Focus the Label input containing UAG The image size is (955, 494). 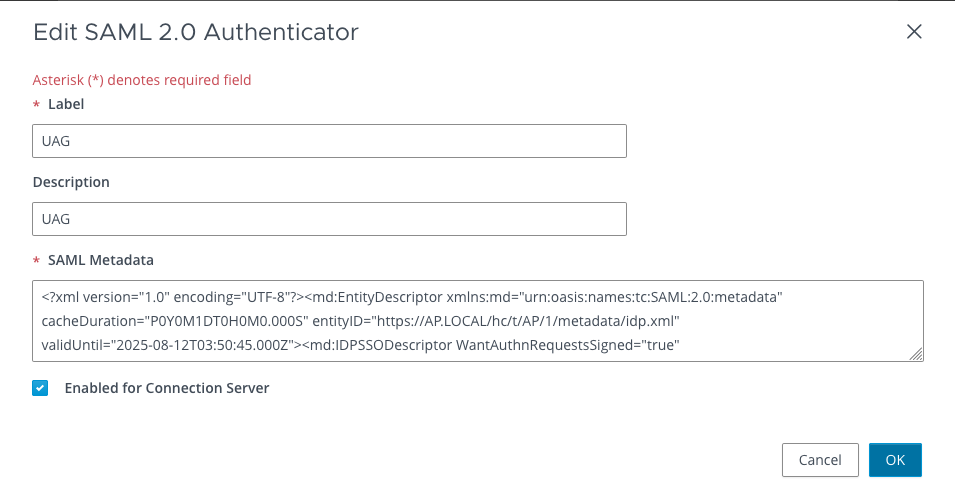click(x=329, y=141)
